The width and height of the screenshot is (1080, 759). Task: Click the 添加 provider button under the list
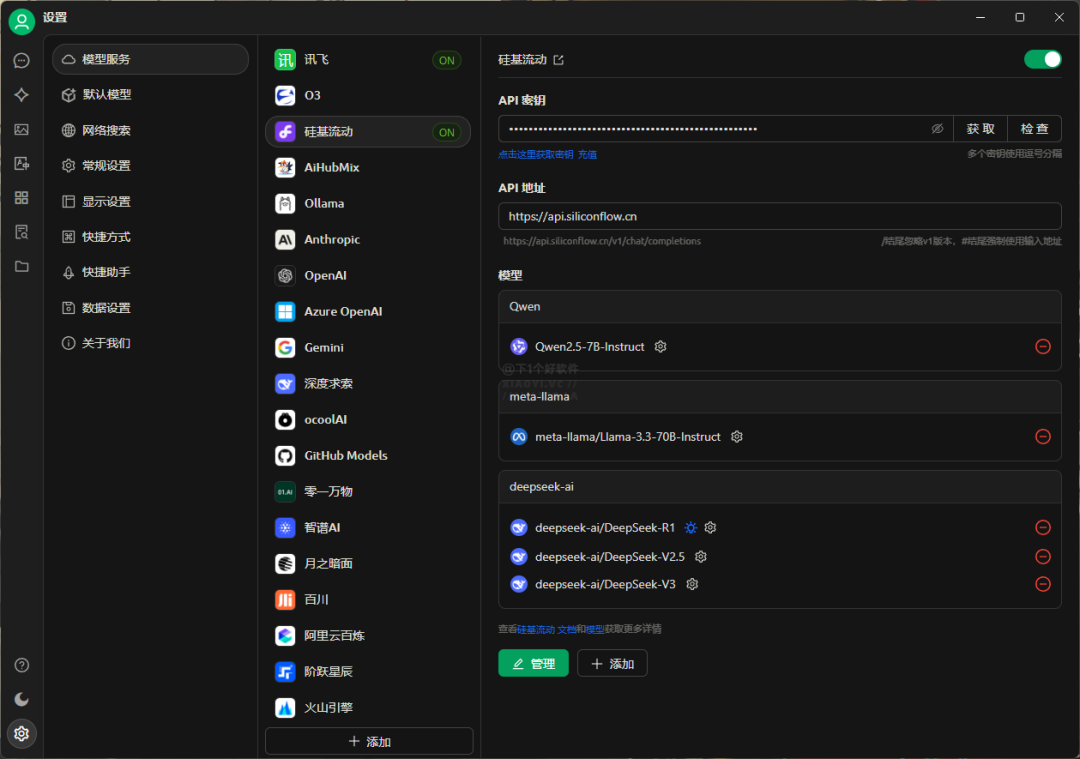point(369,741)
